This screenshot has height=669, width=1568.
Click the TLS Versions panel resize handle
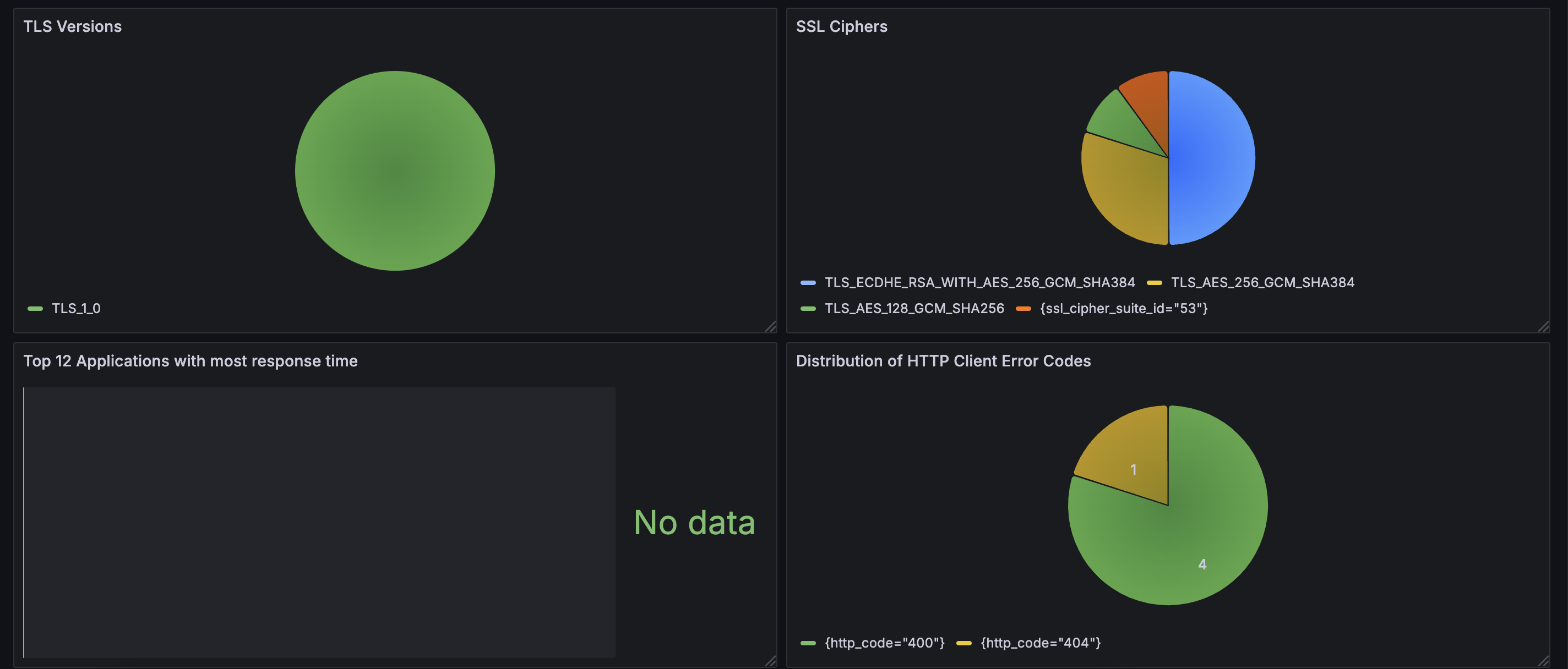click(x=771, y=327)
